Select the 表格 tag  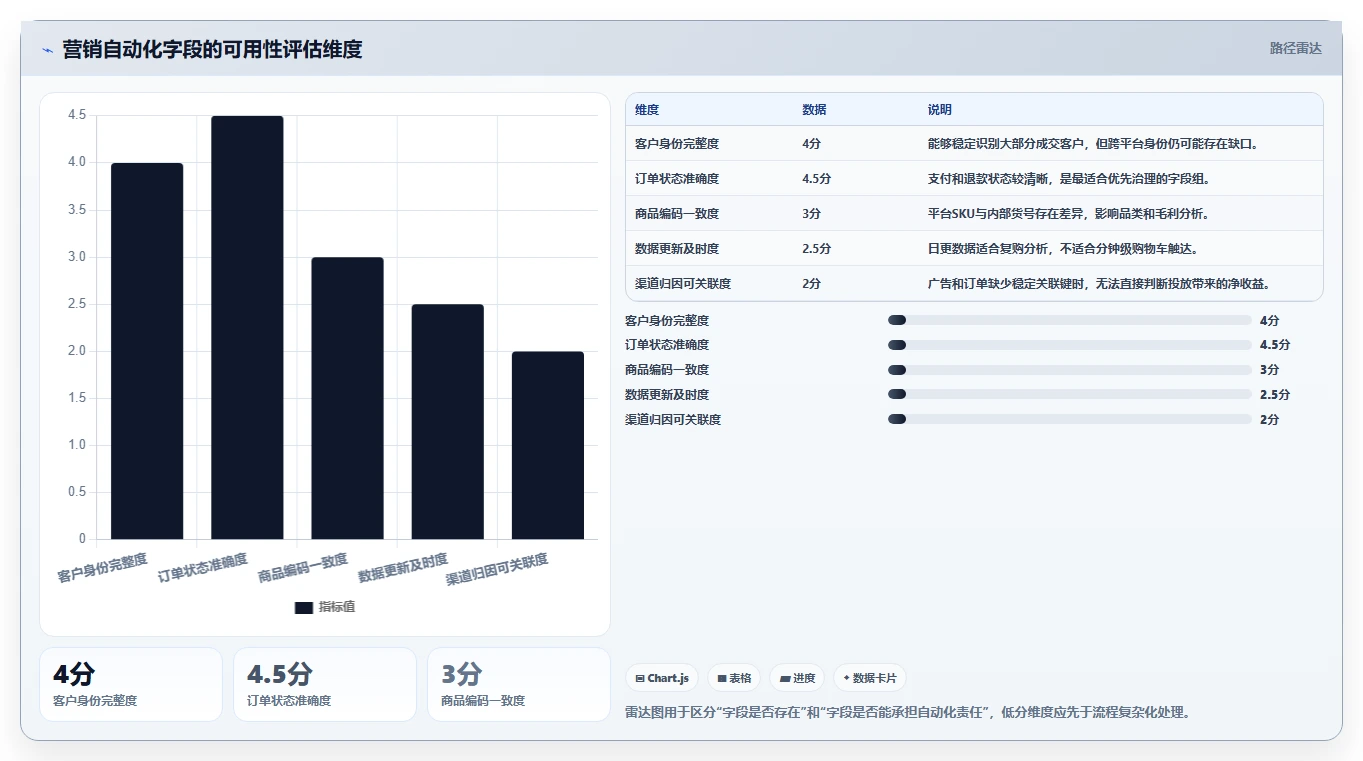pos(734,678)
